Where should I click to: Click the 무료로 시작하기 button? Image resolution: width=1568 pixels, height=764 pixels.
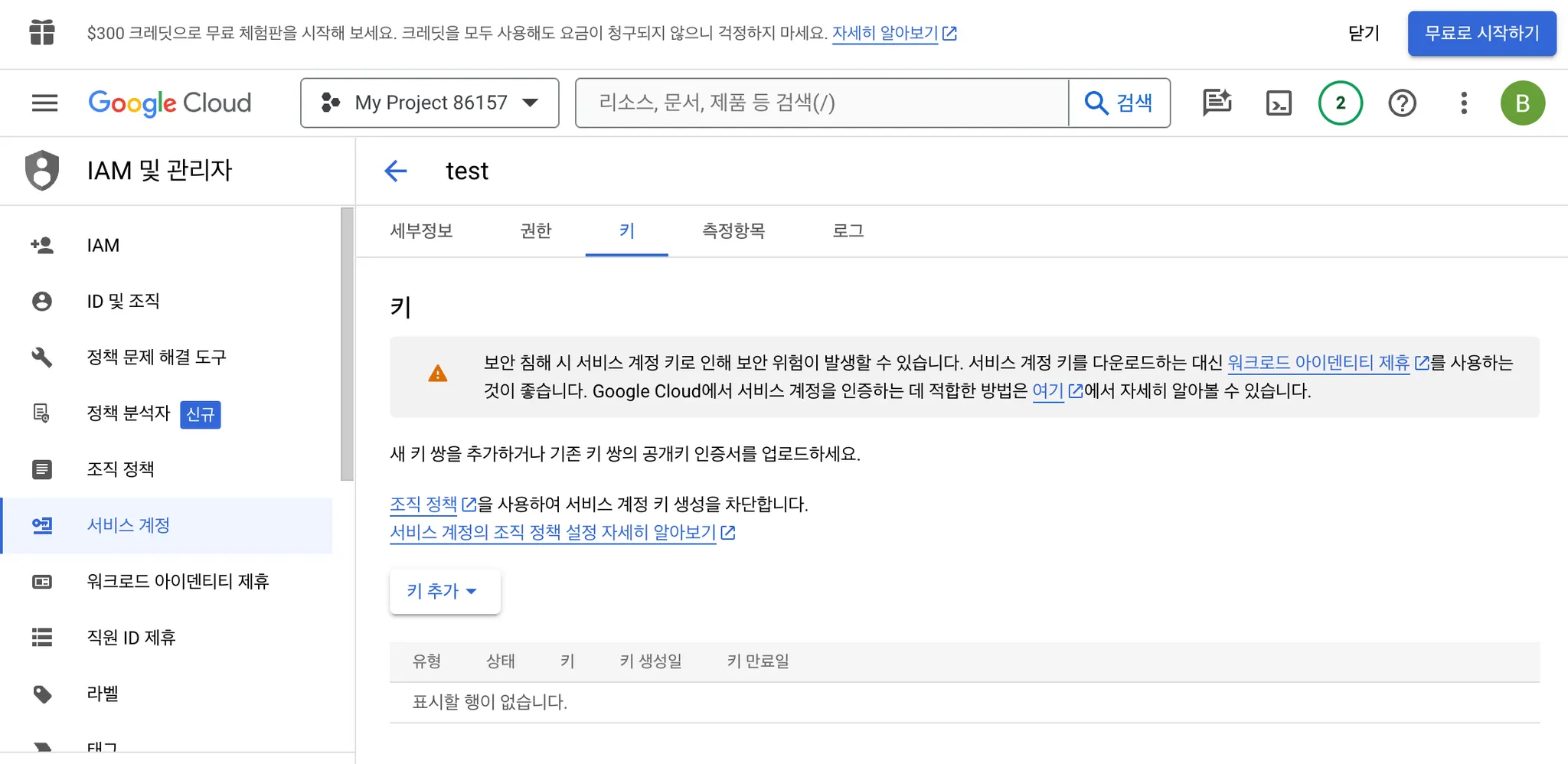click(x=1481, y=33)
